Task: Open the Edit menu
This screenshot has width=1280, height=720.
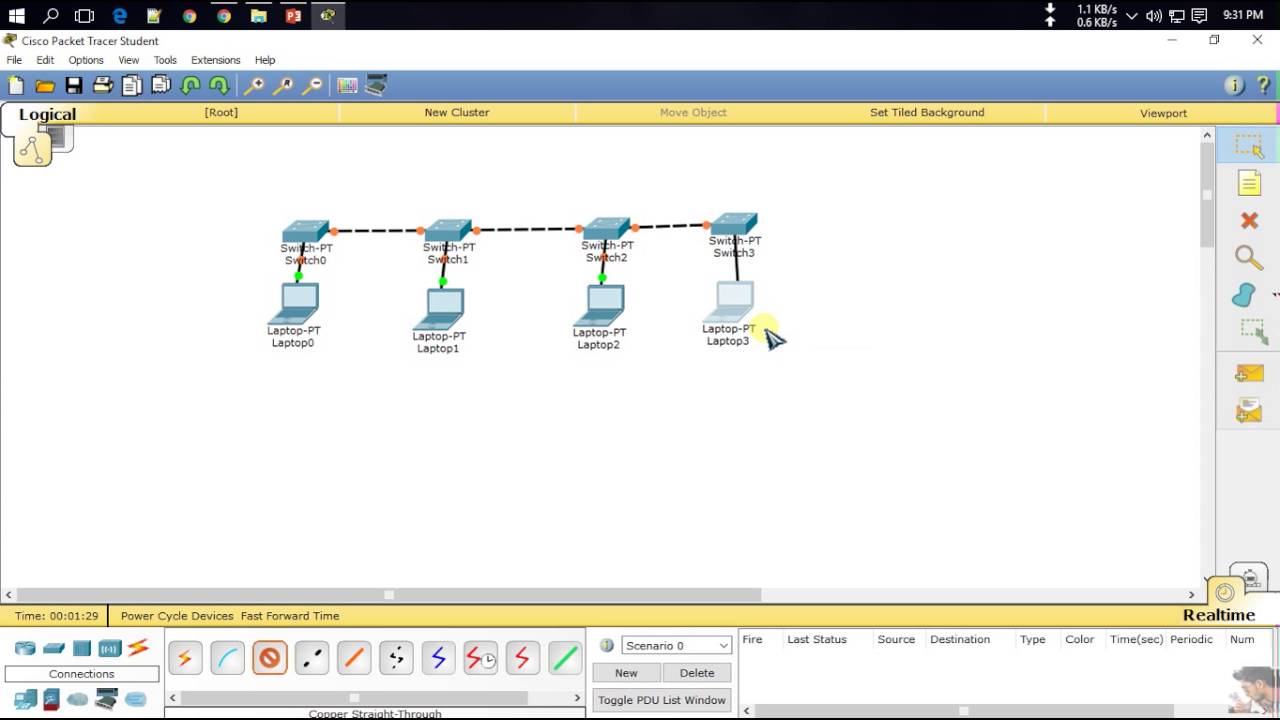Action: coord(45,60)
